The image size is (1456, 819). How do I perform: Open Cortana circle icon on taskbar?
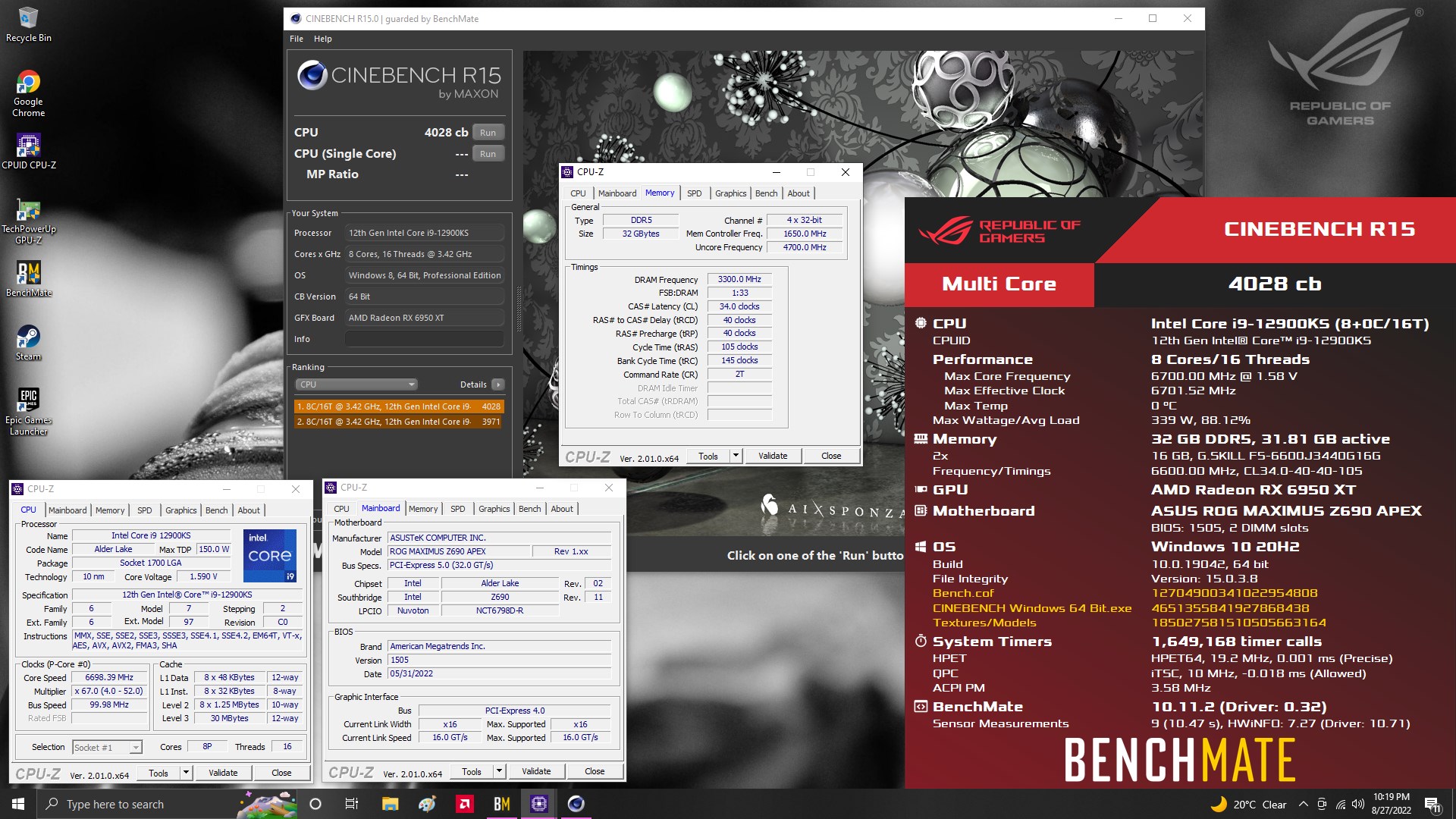[315, 804]
